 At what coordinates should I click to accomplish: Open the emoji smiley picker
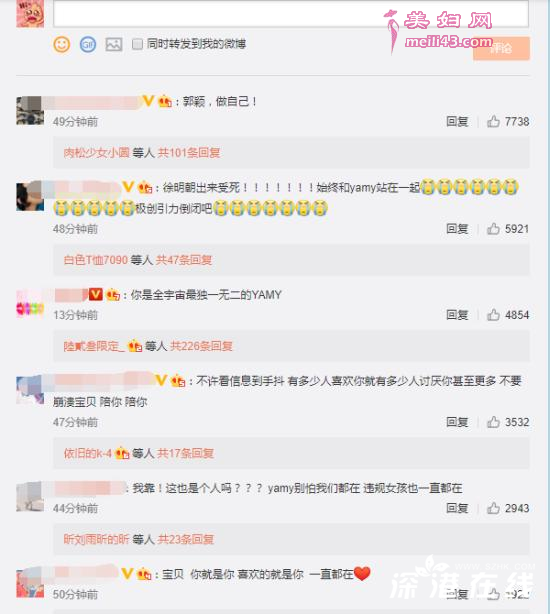tap(61, 44)
